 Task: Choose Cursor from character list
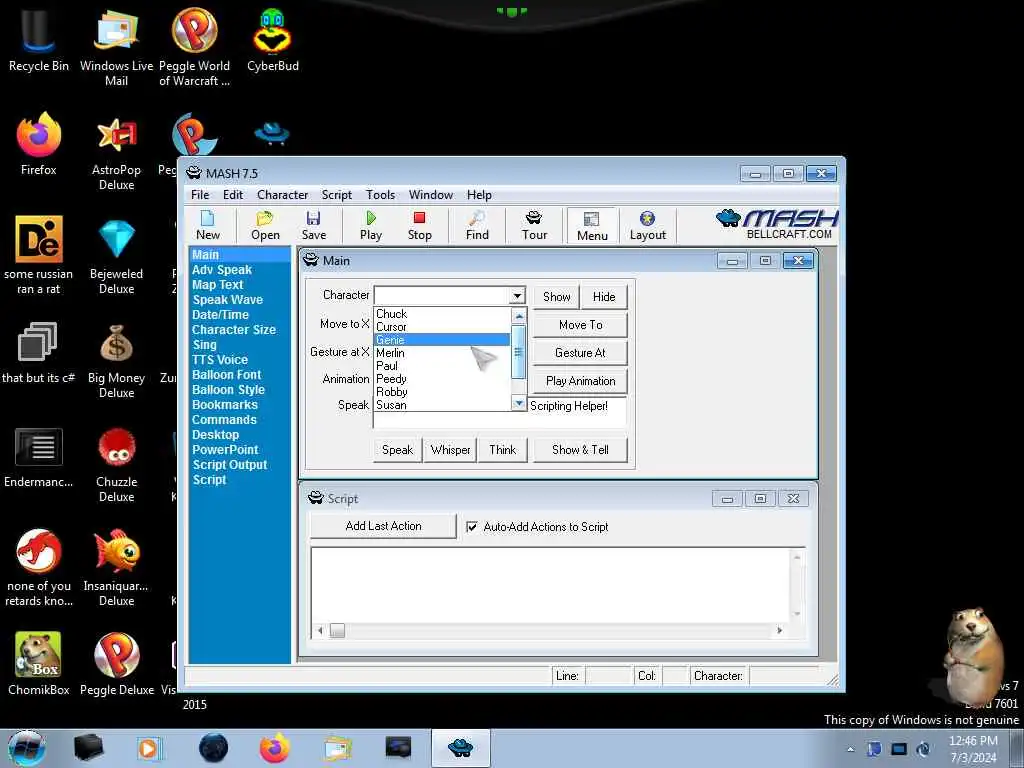pyautogui.click(x=441, y=327)
